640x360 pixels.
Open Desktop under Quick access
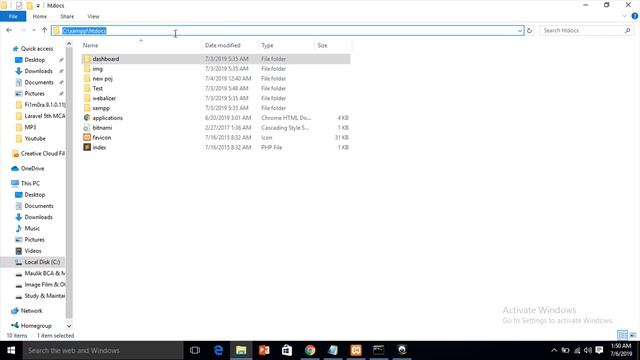pyautogui.click(x=35, y=60)
